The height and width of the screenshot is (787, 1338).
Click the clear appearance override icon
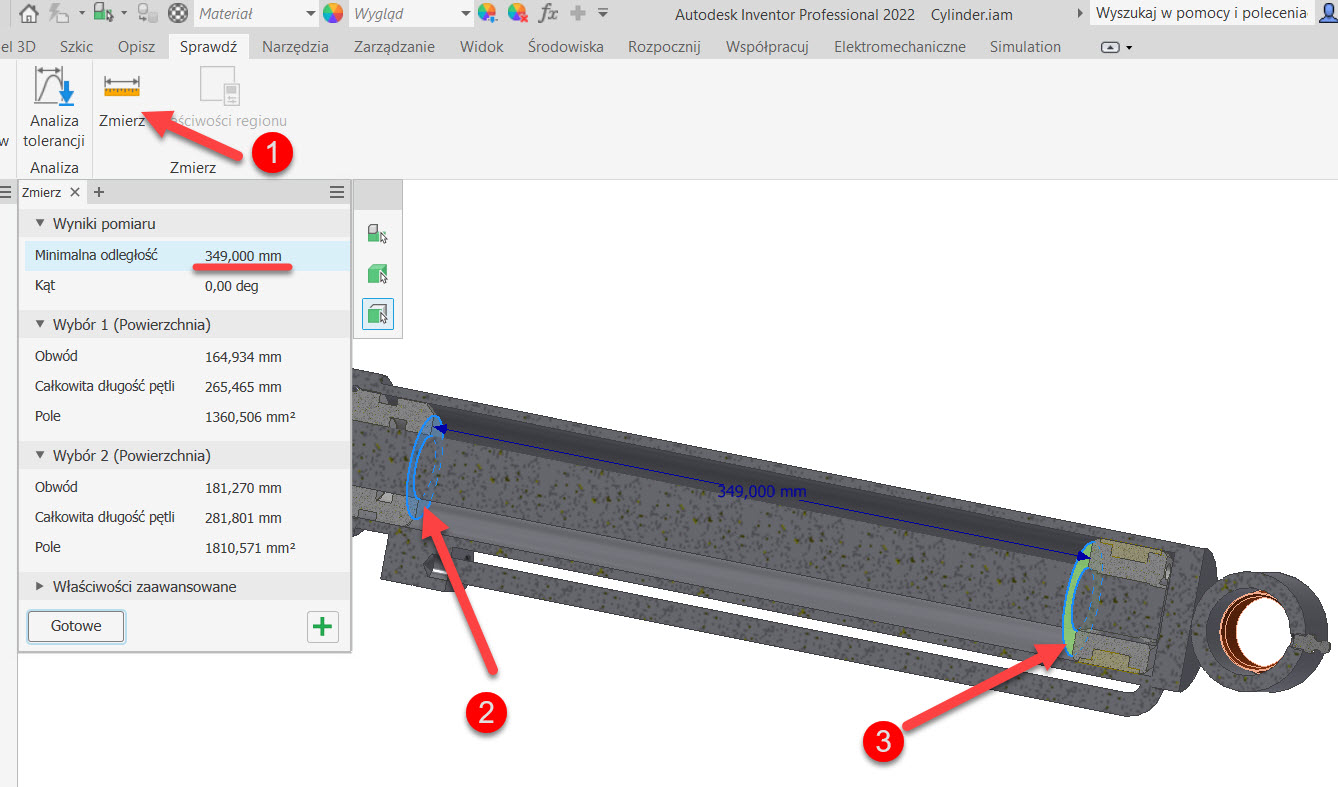(x=517, y=13)
